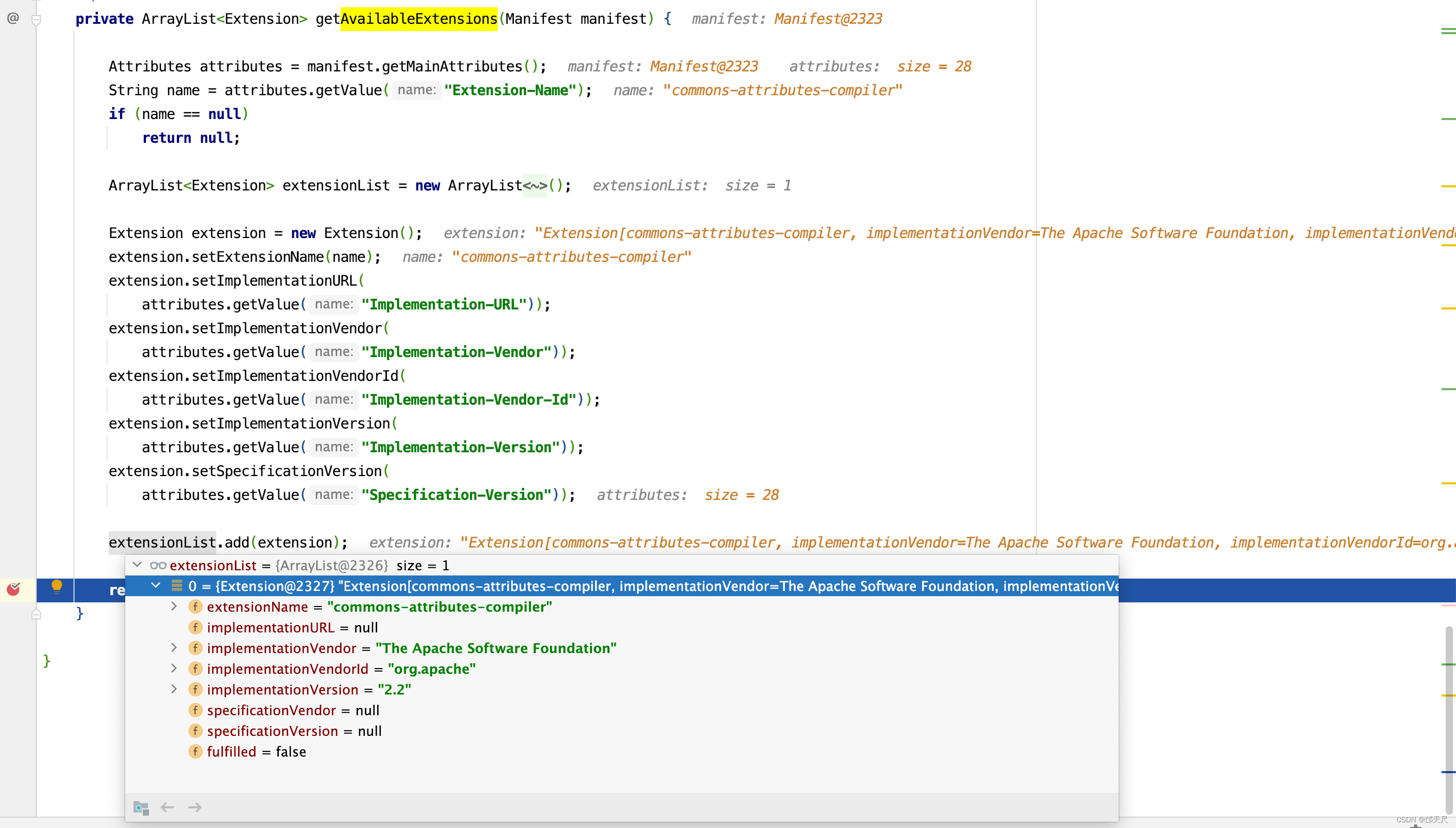This screenshot has width=1456, height=828.
Task: Expand the implementationVersion field
Action: (174, 689)
